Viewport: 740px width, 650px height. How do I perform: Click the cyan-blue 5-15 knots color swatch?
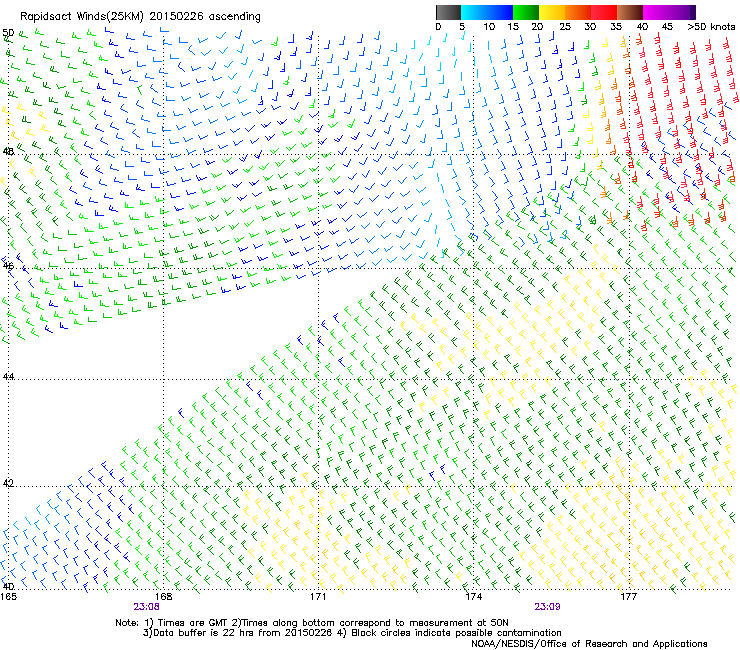click(487, 12)
